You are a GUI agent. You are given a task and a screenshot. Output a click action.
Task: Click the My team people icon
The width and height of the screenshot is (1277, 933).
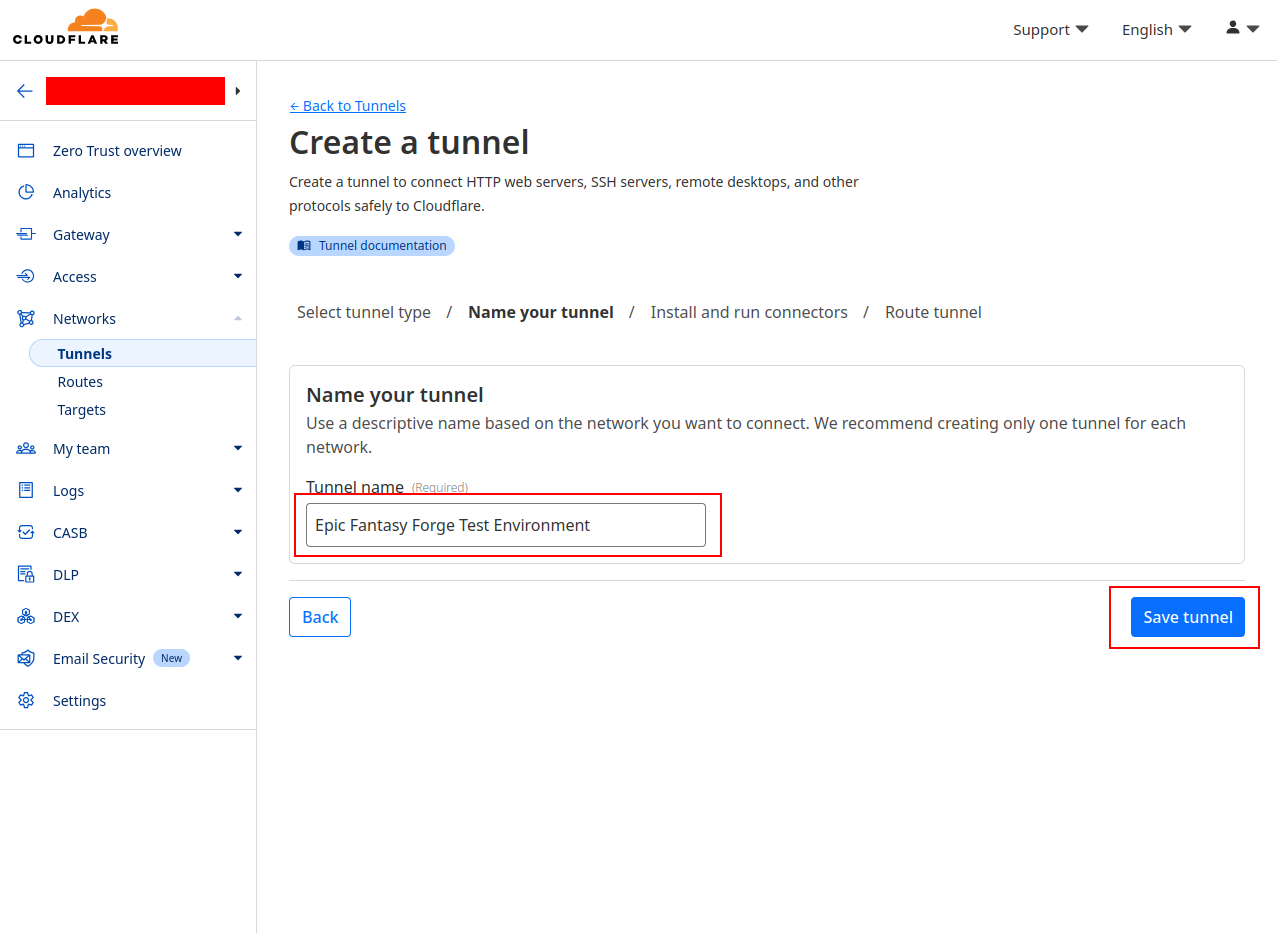(26, 449)
